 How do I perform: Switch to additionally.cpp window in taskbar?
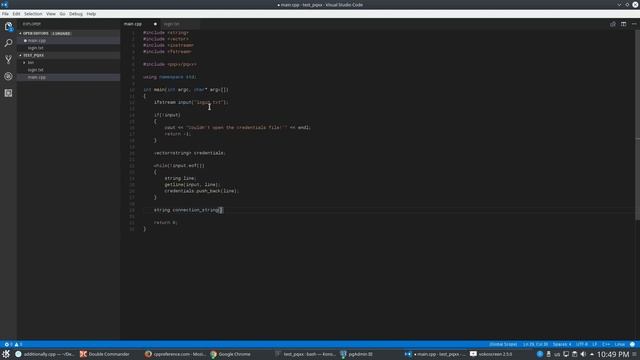44,354
